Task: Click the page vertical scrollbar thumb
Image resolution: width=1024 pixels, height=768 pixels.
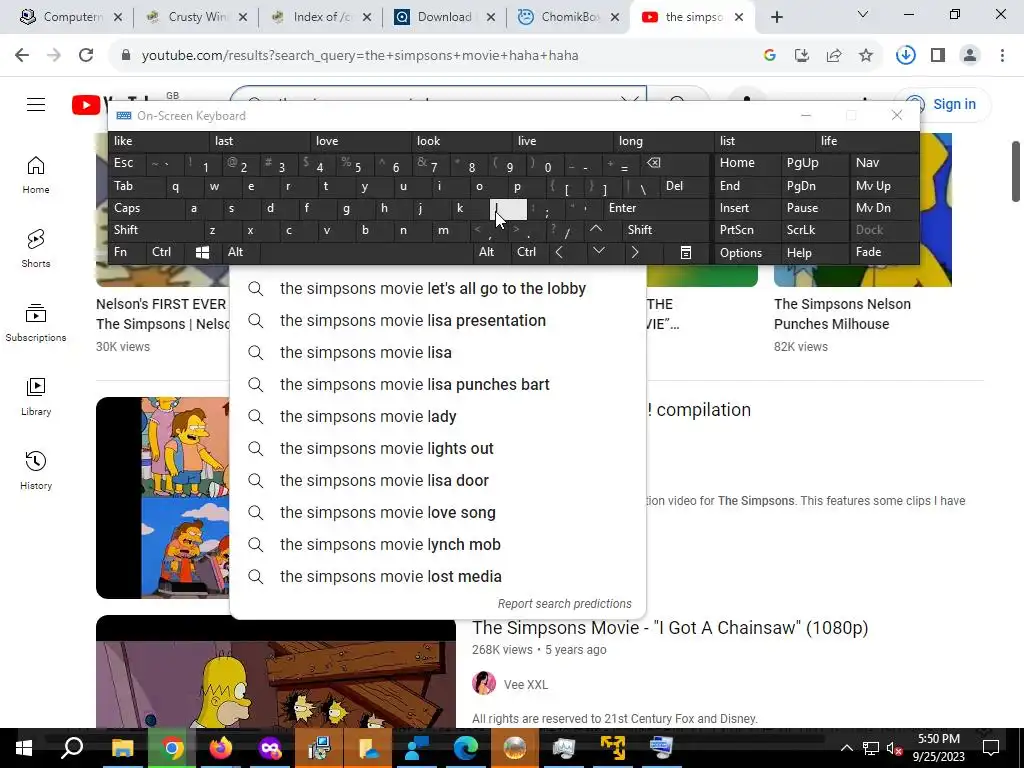Action: pyautogui.click(x=1016, y=171)
